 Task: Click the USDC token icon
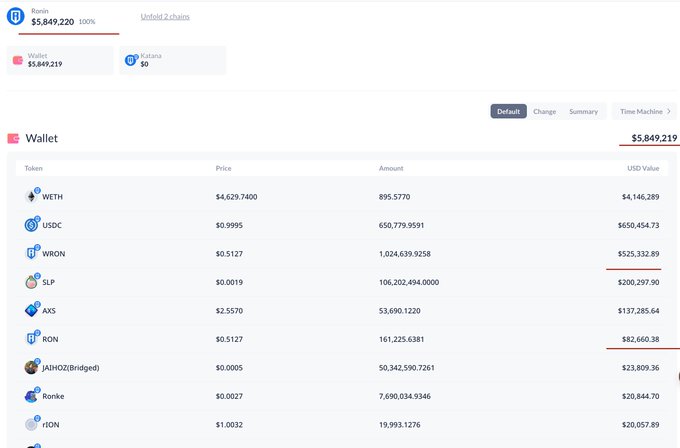coord(31,225)
